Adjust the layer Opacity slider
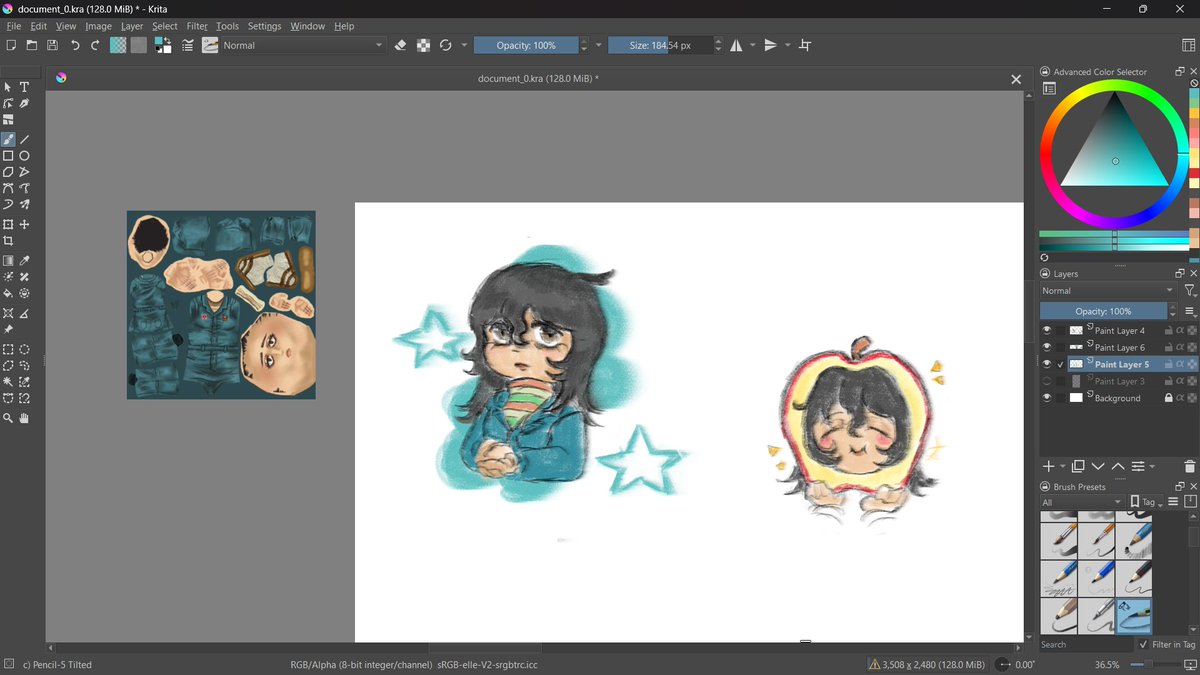Image resolution: width=1200 pixels, height=675 pixels. point(1103,311)
